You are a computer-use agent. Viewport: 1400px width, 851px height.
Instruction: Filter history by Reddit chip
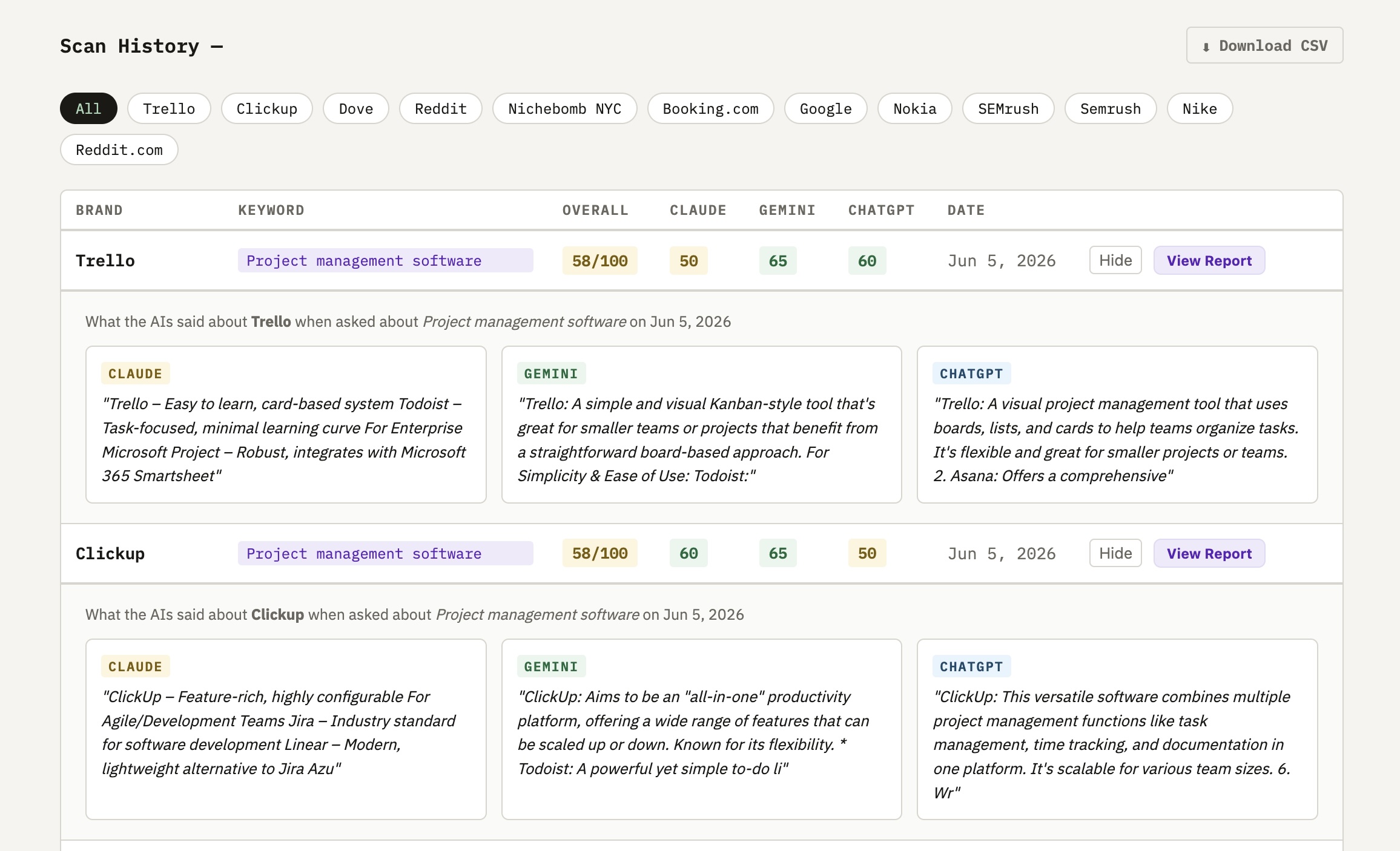point(441,109)
